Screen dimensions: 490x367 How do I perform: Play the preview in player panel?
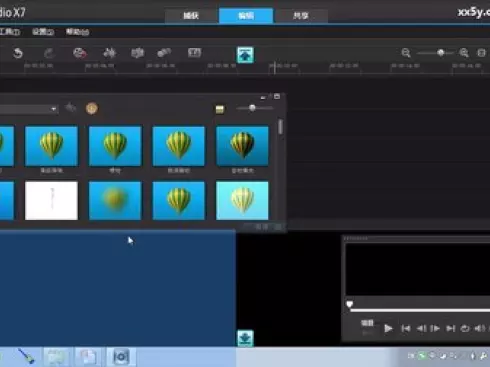[x=388, y=328]
